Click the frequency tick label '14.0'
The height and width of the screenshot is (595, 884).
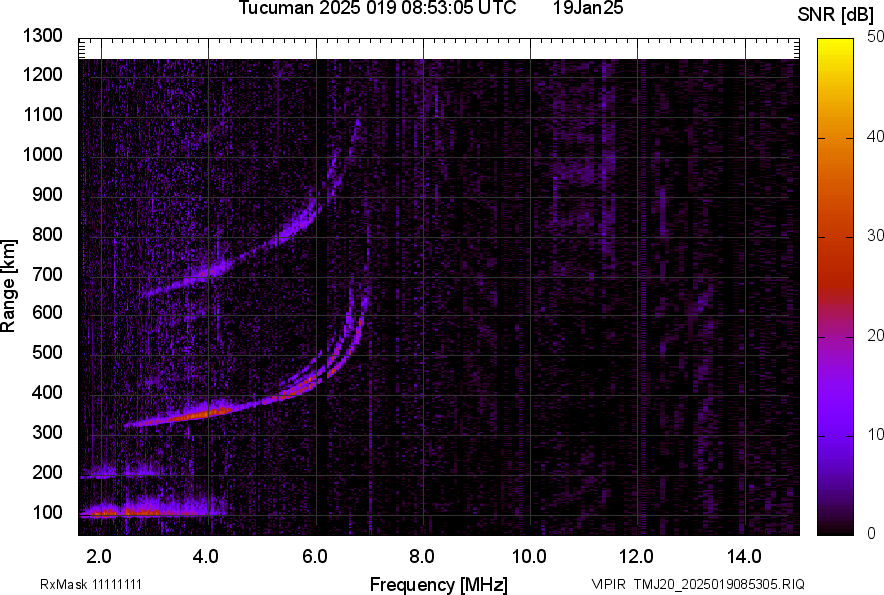(x=744, y=557)
